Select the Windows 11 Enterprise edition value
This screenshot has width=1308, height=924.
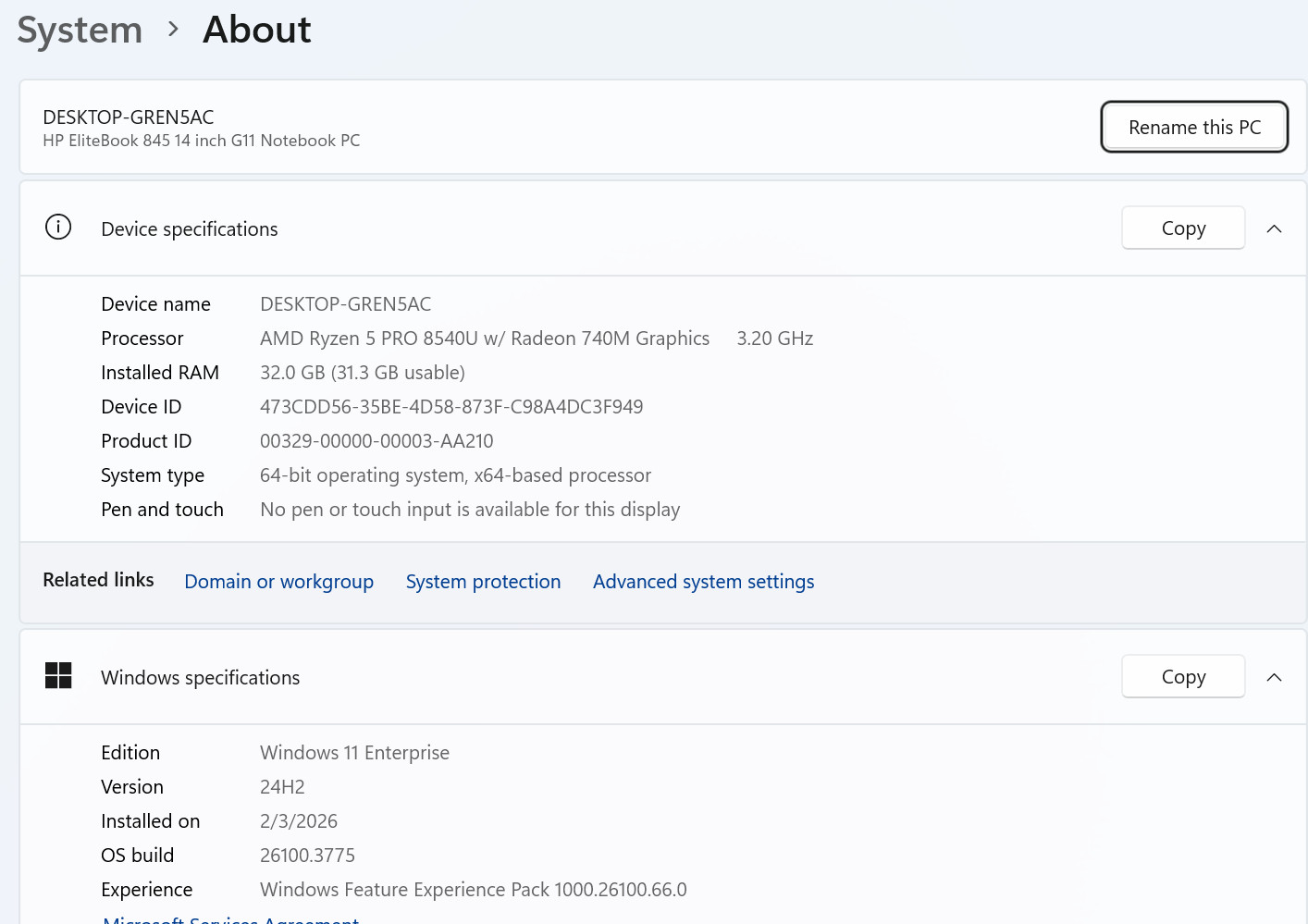(x=354, y=753)
